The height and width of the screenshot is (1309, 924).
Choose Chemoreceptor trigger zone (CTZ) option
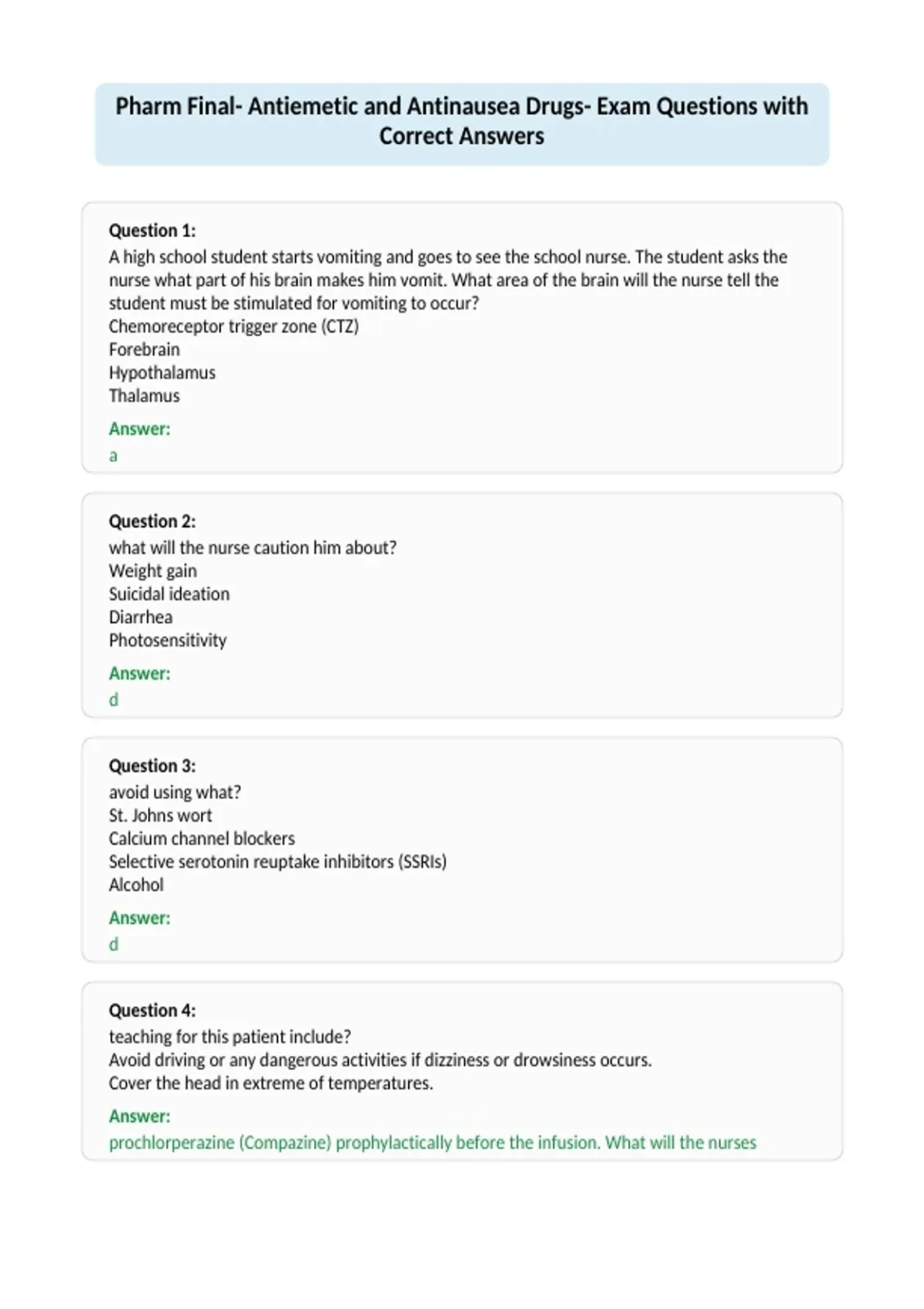tap(234, 326)
